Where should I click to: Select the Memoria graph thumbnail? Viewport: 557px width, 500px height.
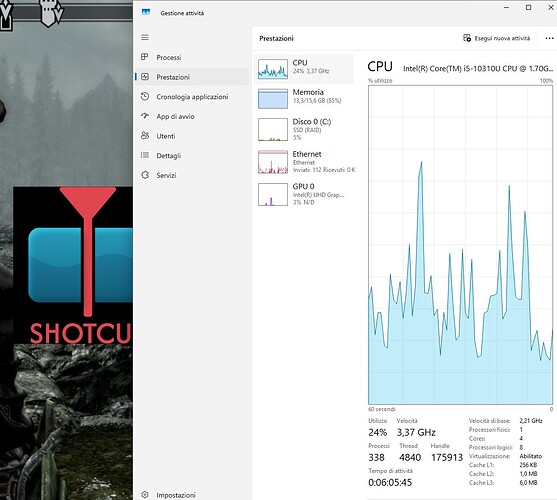click(273, 98)
